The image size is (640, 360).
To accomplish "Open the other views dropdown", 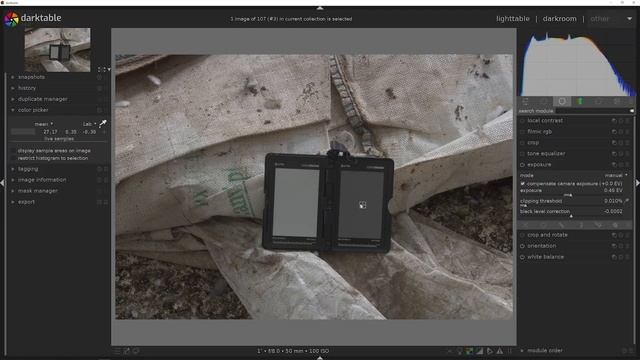I will [611, 19].
